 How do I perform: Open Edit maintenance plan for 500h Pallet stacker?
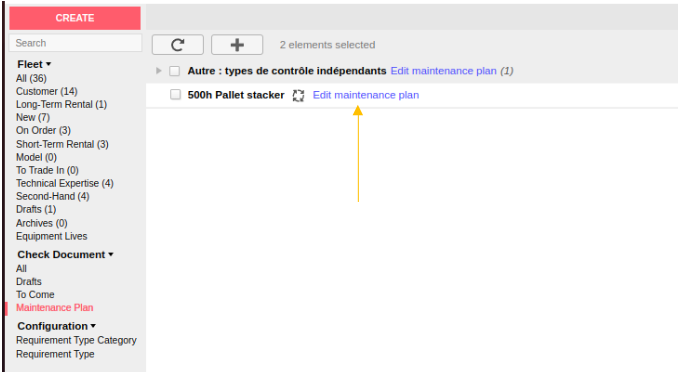[366, 95]
